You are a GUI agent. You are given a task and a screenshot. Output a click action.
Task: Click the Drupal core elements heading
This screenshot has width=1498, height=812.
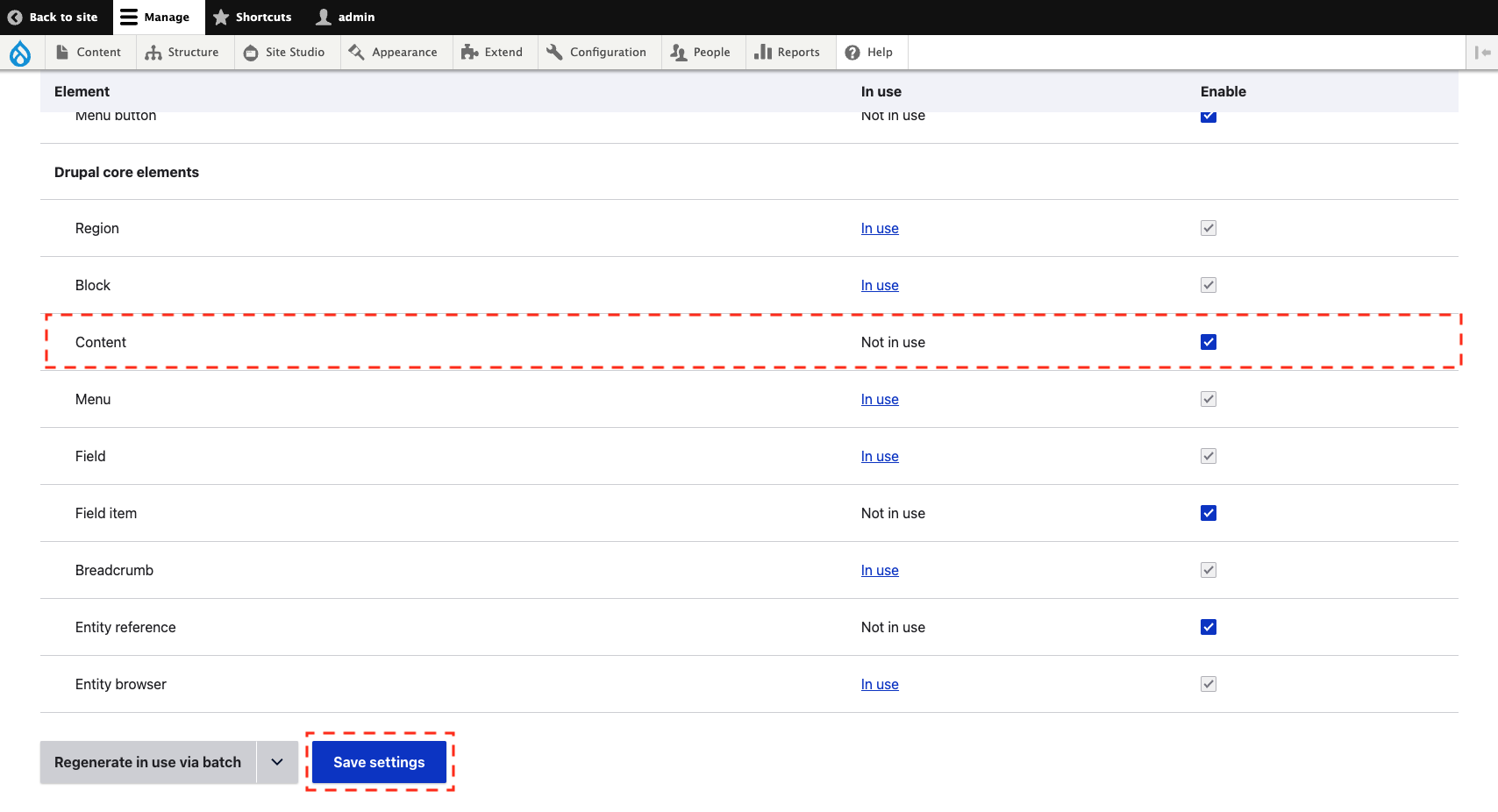126,172
